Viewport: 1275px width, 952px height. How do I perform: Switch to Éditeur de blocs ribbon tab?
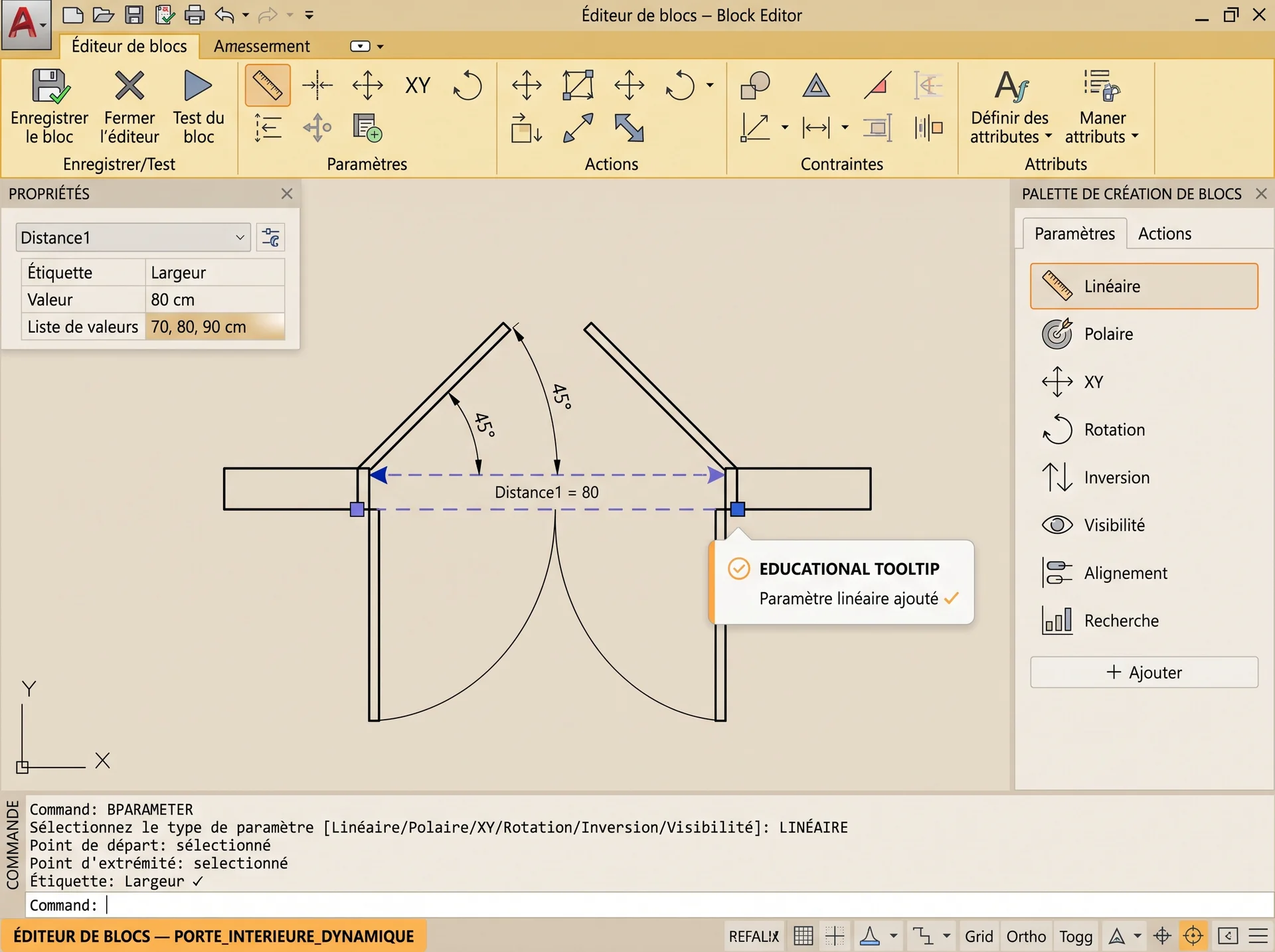click(x=129, y=46)
